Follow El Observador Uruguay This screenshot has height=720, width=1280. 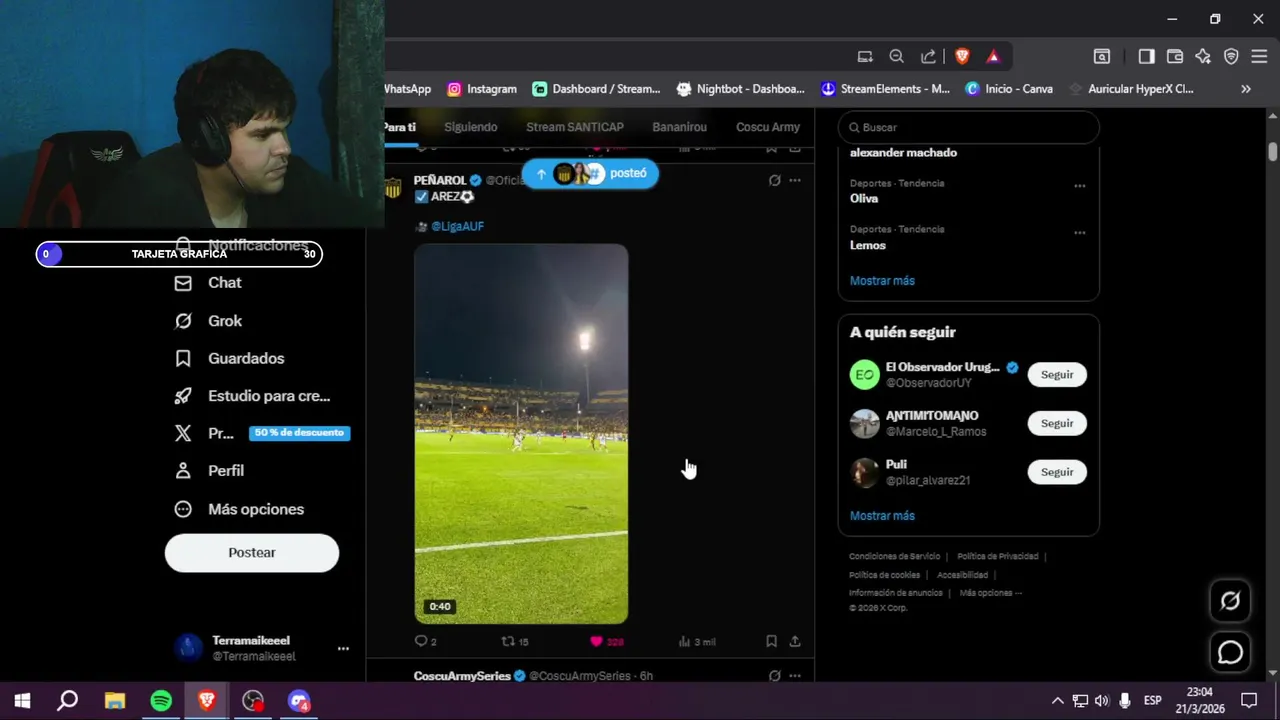(1057, 375)
